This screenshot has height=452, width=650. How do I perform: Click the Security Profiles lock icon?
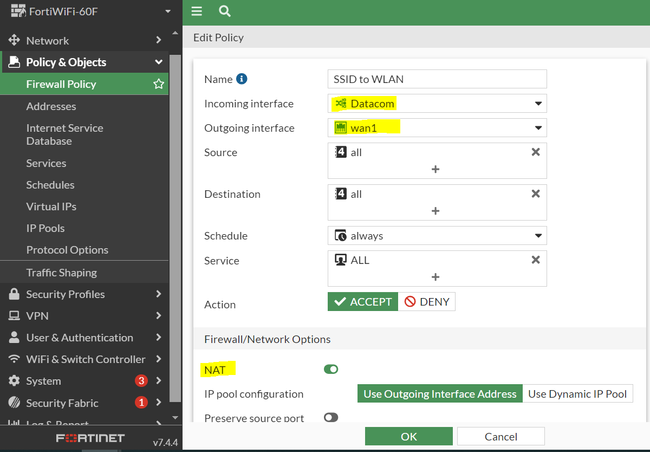point(14,294)
